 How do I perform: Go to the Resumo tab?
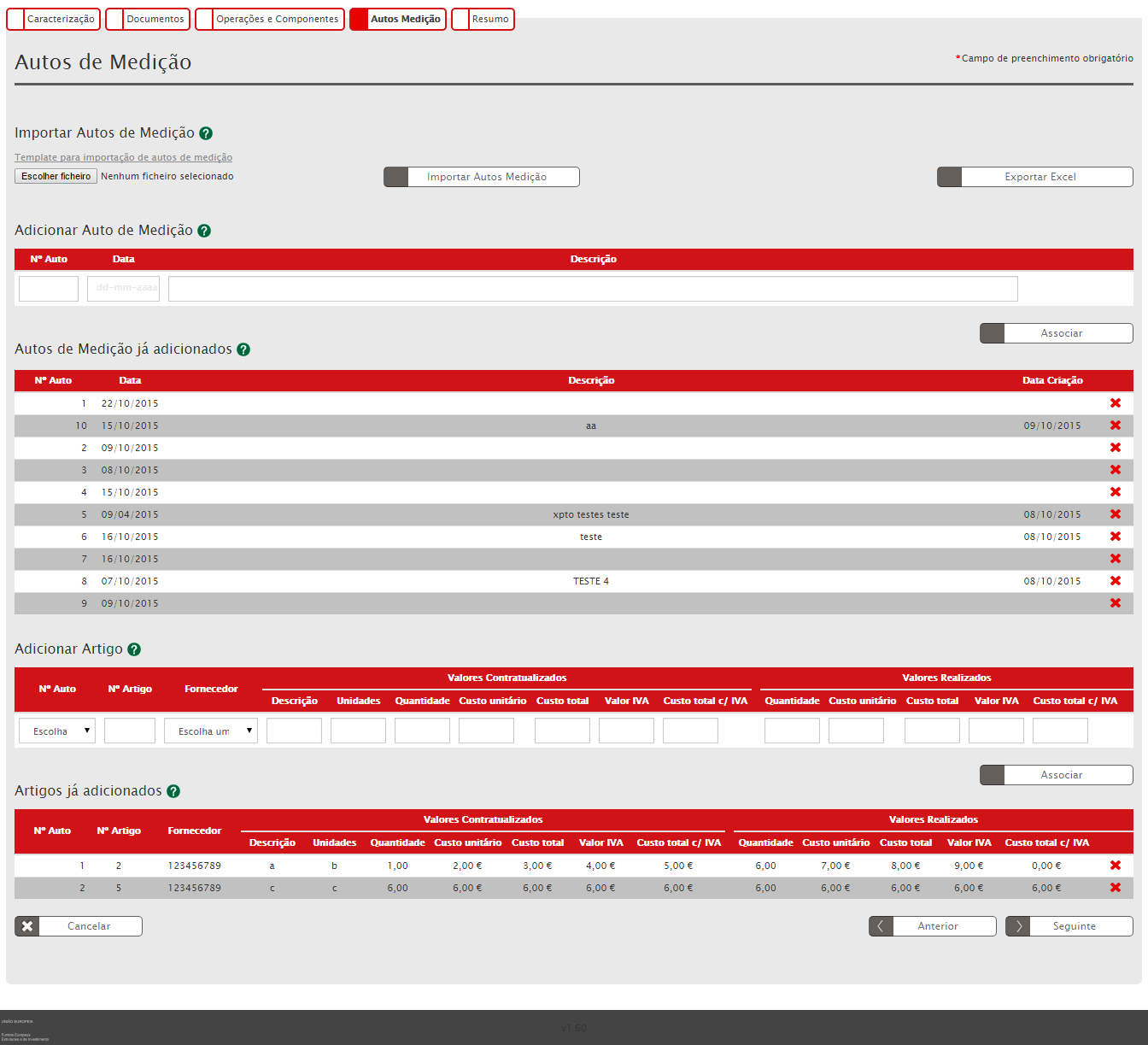pos(483,19)
